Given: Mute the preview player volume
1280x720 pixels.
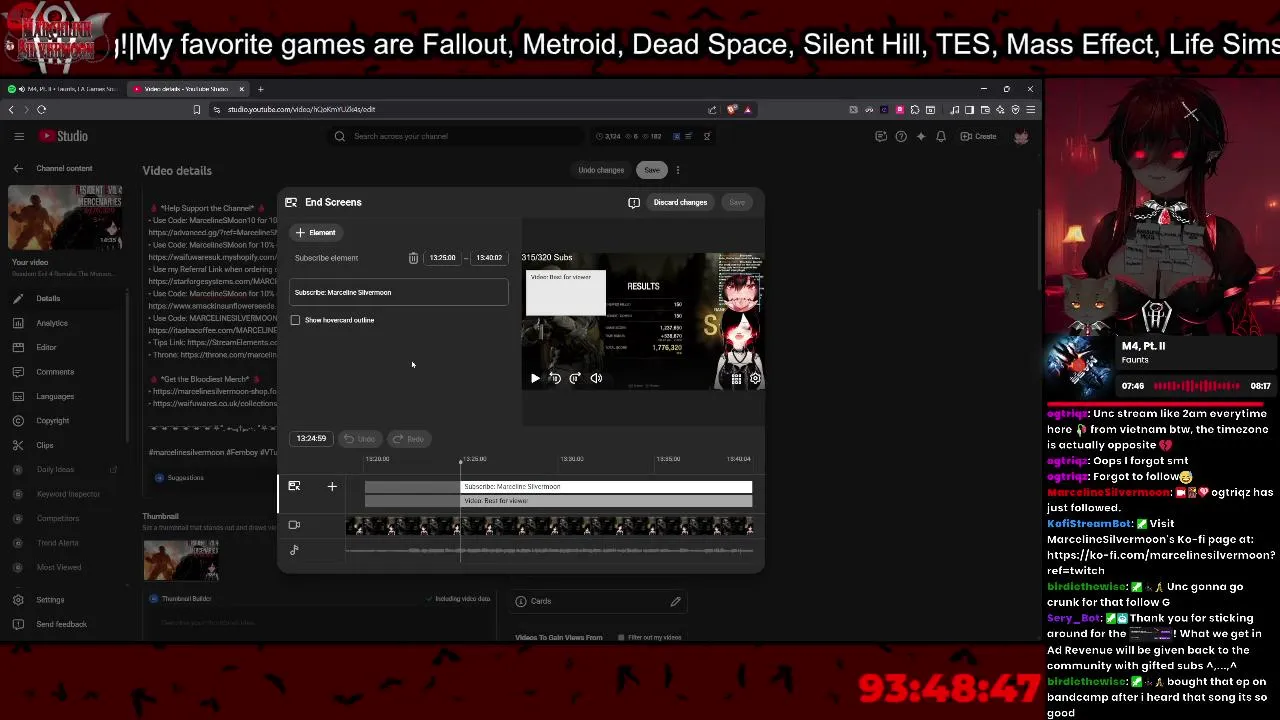Looking at the screenshot, I should click(x=596, y=378).
